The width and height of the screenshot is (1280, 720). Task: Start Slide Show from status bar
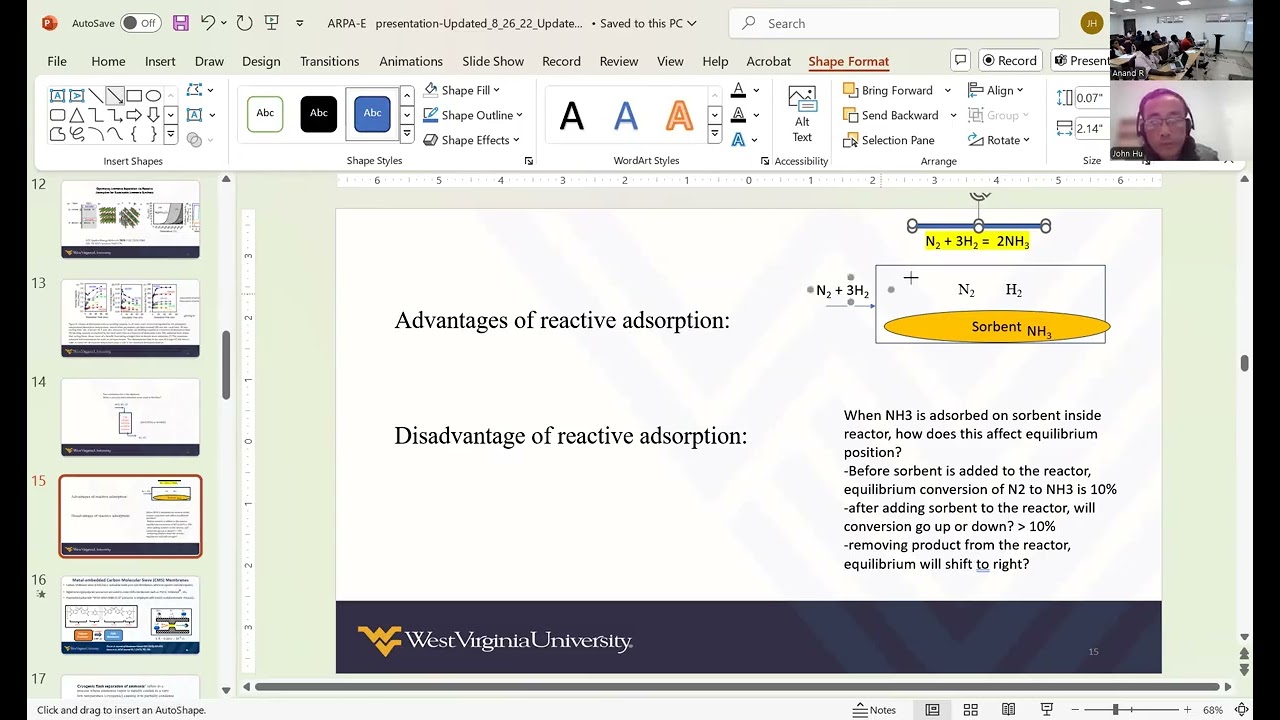pyautogui.click(x=1046, y=710)
